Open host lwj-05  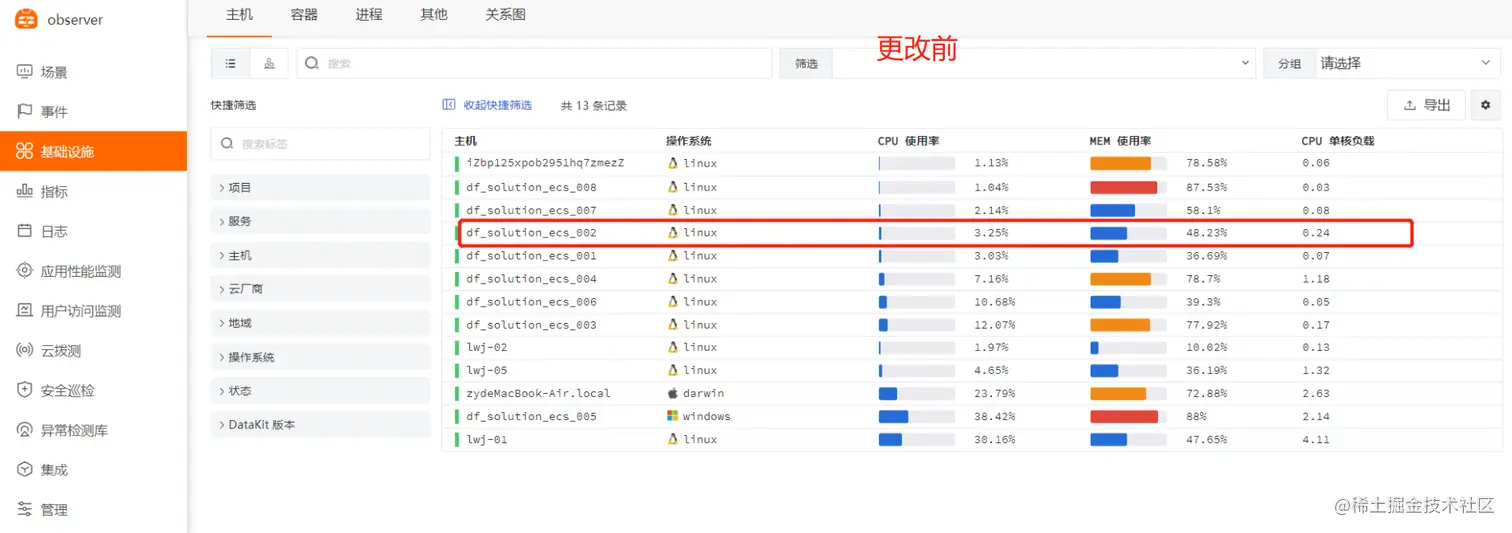(x=487, y=370)
